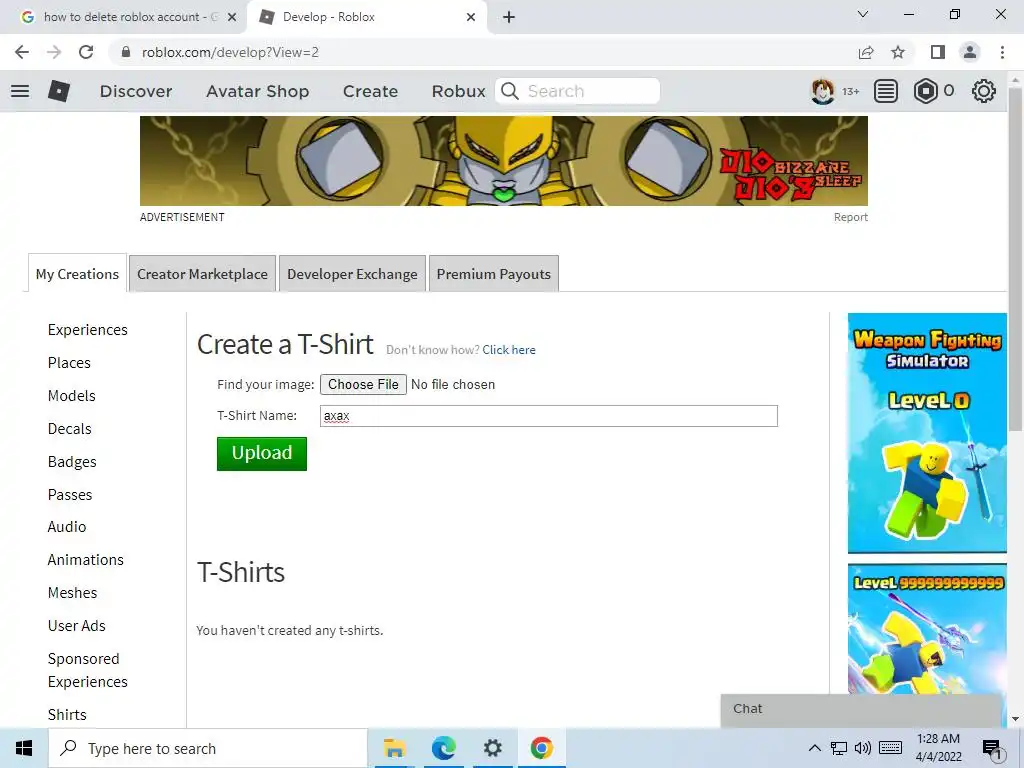Select Places in the sidebar

click(69, 362)
